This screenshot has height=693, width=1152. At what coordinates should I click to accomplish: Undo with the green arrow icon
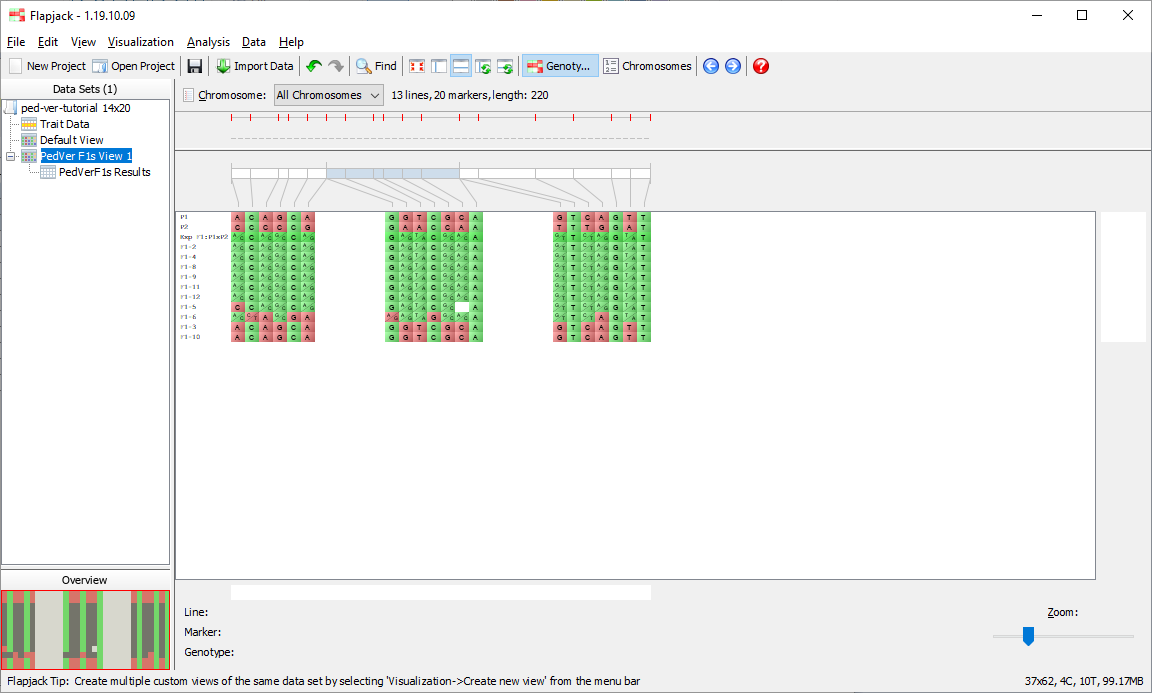(314, 66)
